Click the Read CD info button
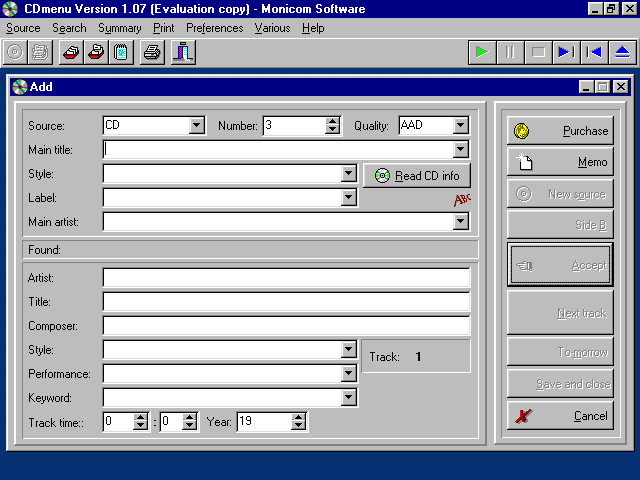 click(416, 176)
